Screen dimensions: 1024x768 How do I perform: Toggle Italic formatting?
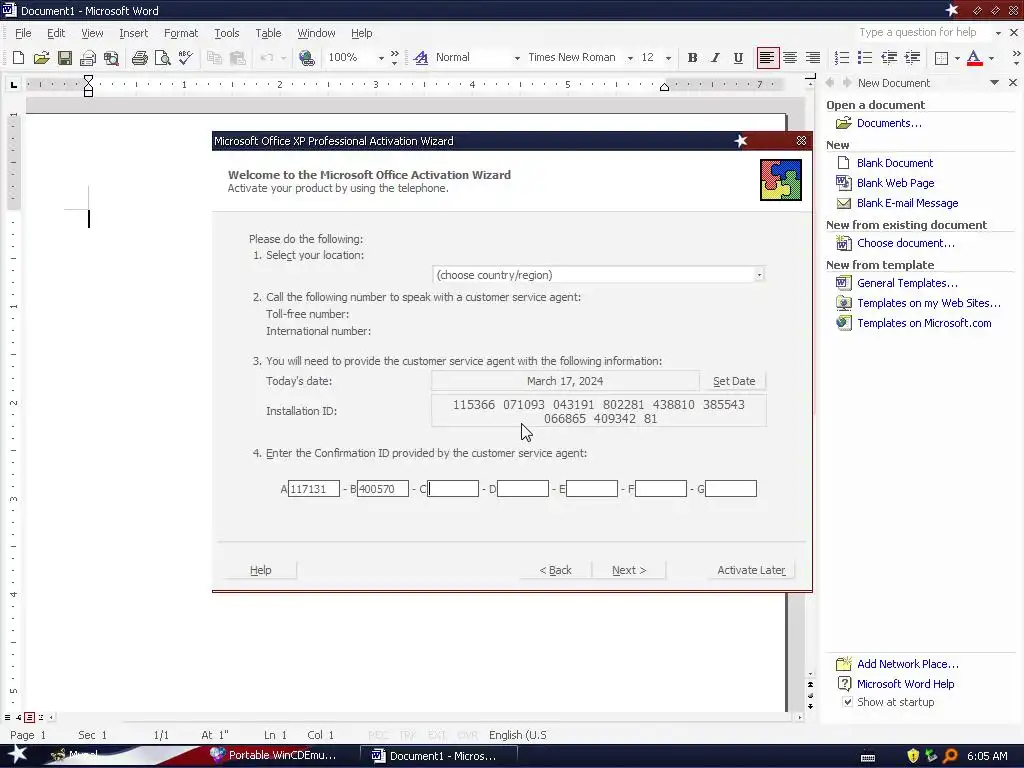715,58
